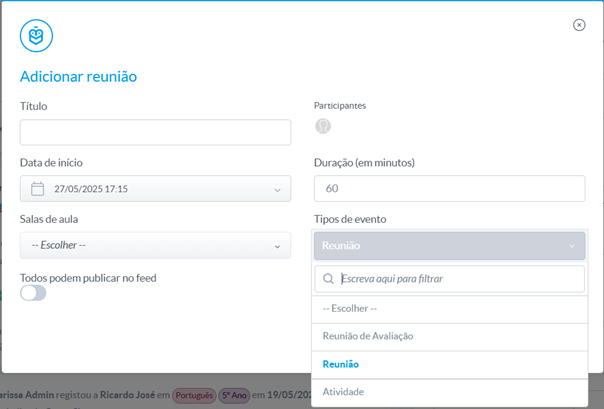Toggle 'Todos podem publicar no feed' switch

coord(33,293)
